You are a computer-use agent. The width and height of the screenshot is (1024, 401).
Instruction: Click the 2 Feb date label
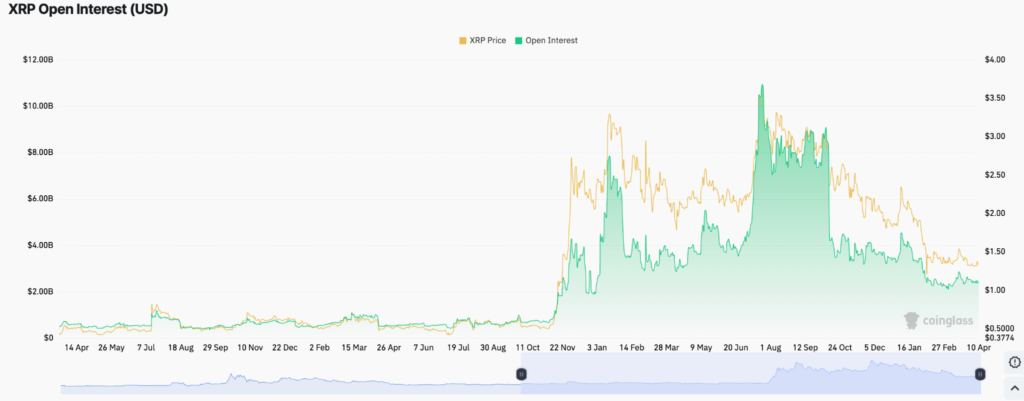(x=319, y=348)
